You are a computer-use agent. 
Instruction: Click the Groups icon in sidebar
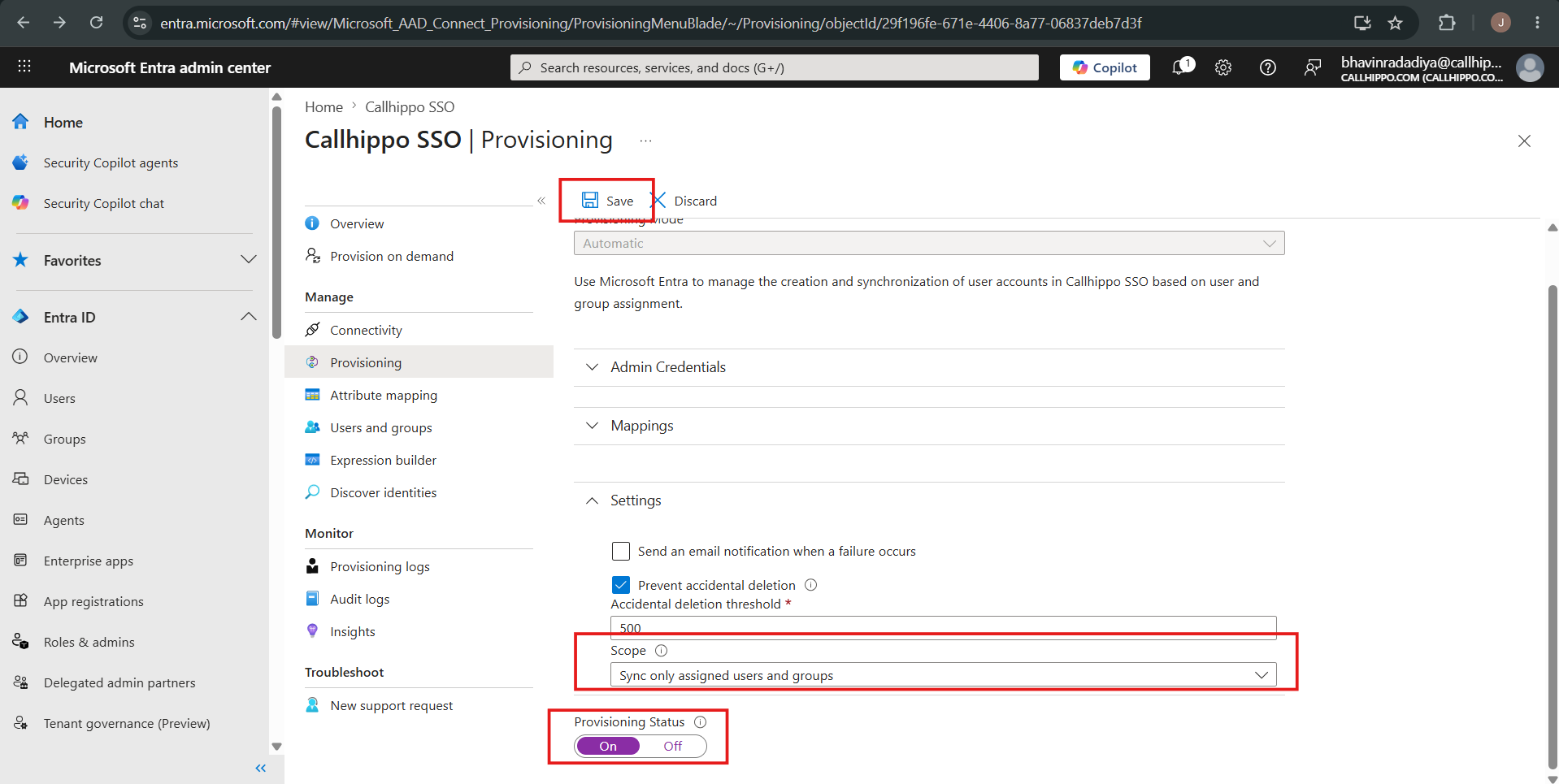tap(21, 438)
